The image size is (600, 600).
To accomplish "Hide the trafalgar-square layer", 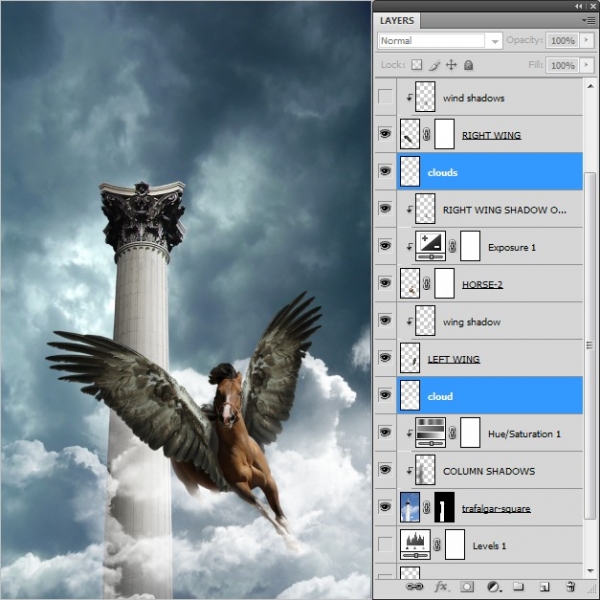I will [385, 507].
